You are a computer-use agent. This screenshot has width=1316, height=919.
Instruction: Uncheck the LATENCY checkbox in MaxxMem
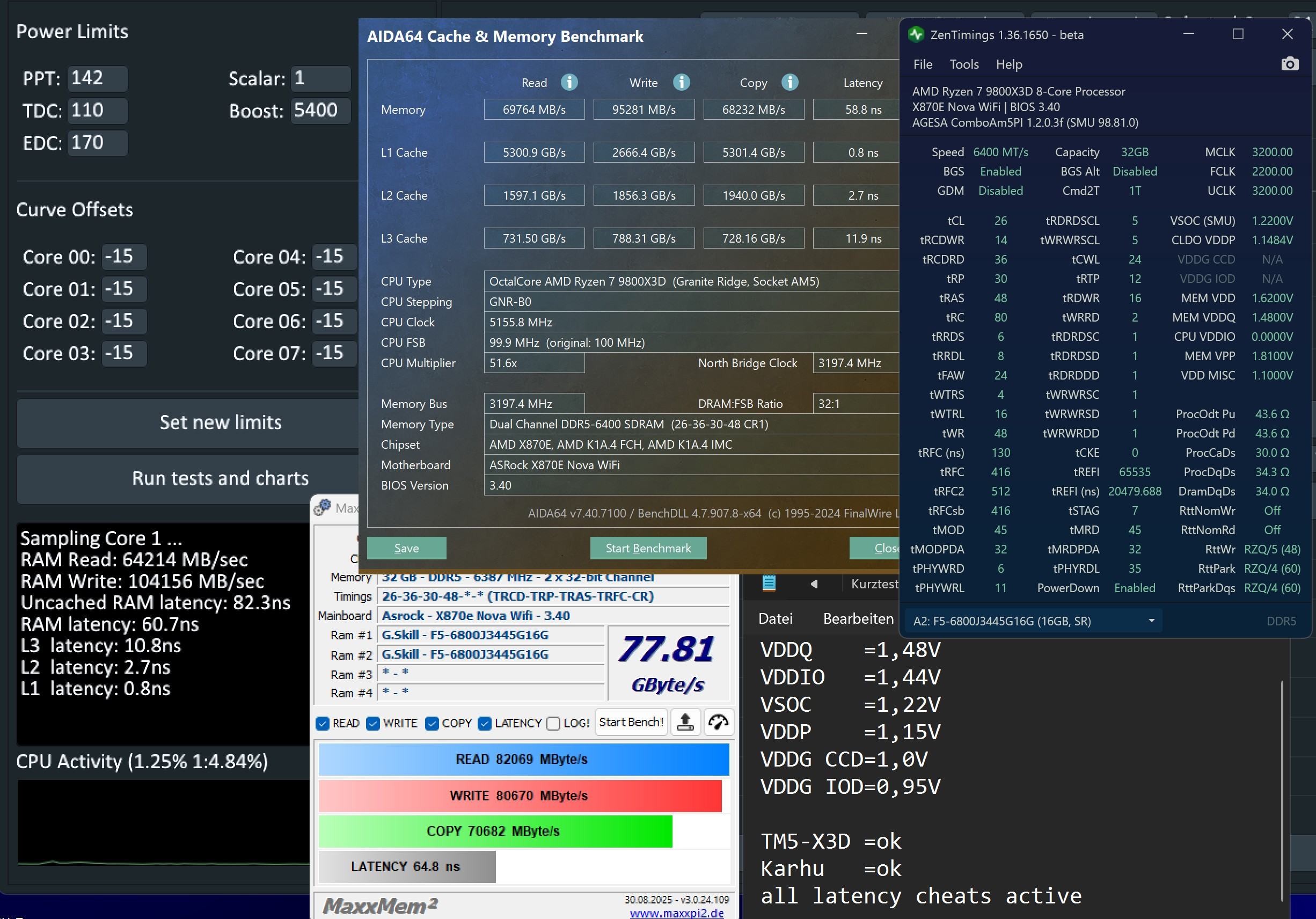pyautogui.click(x=484, y=724)
